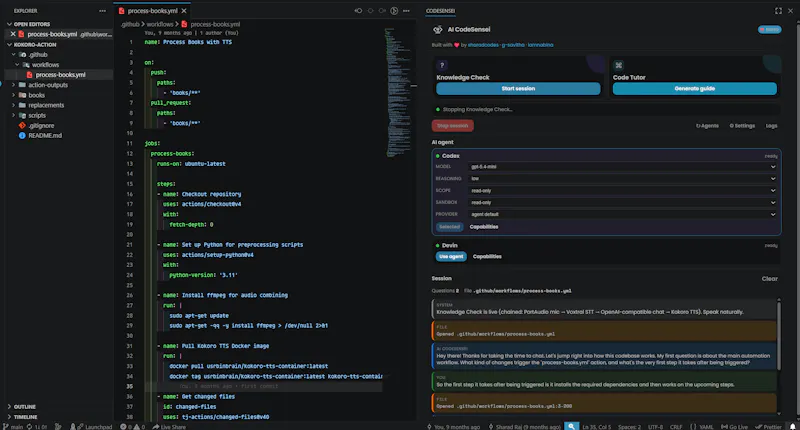Select process-books.yml in the file tree
800x430 pixels.
(x=60, y=75)
